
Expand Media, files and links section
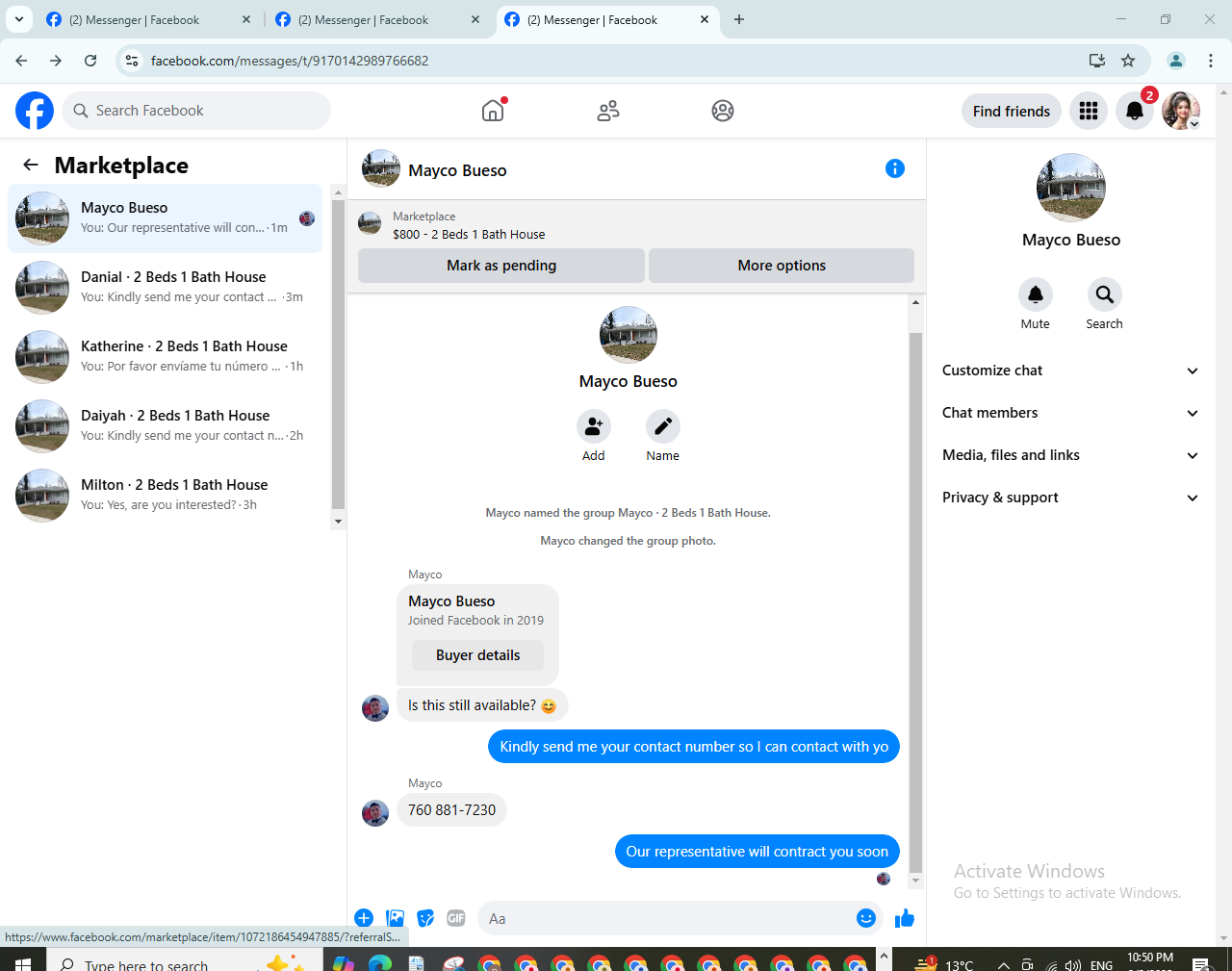pos(1071,455)
